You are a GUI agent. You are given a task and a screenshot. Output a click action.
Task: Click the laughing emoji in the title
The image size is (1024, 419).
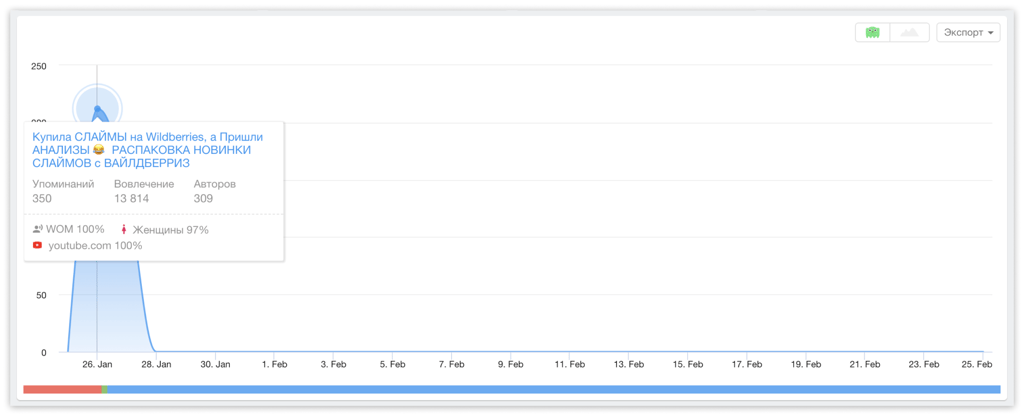coord(98,150)
